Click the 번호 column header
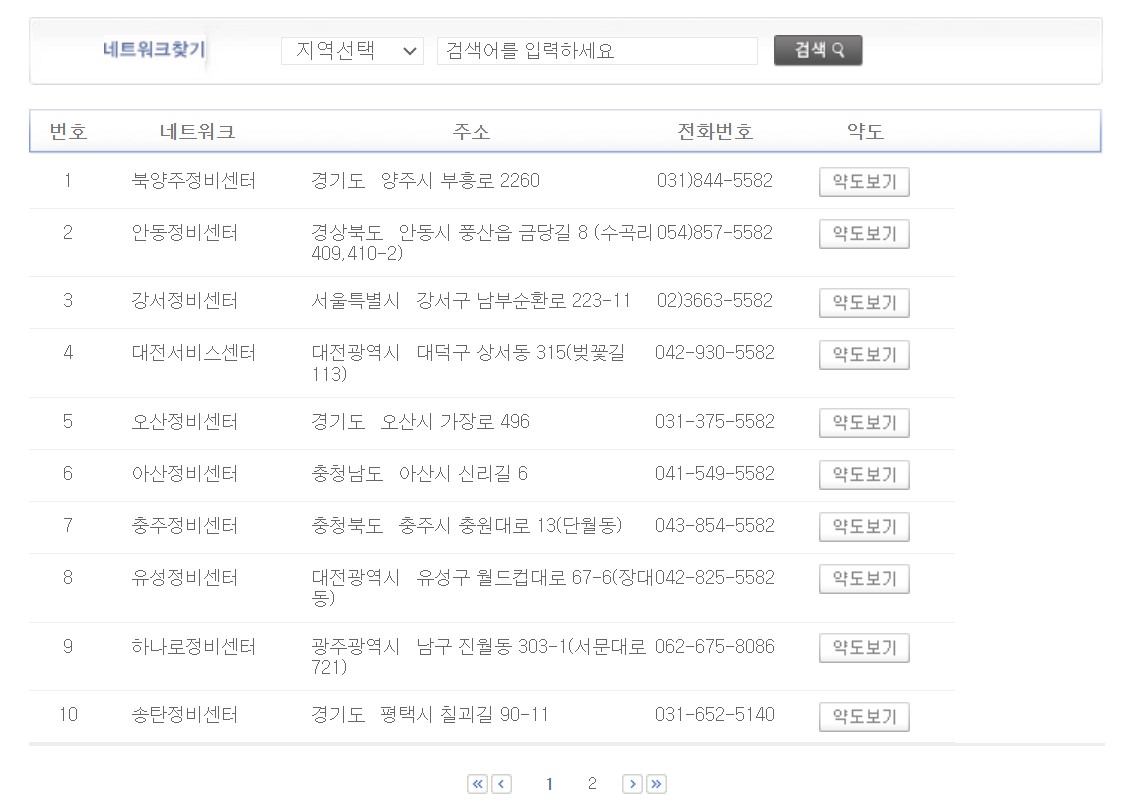 (68, 132)
